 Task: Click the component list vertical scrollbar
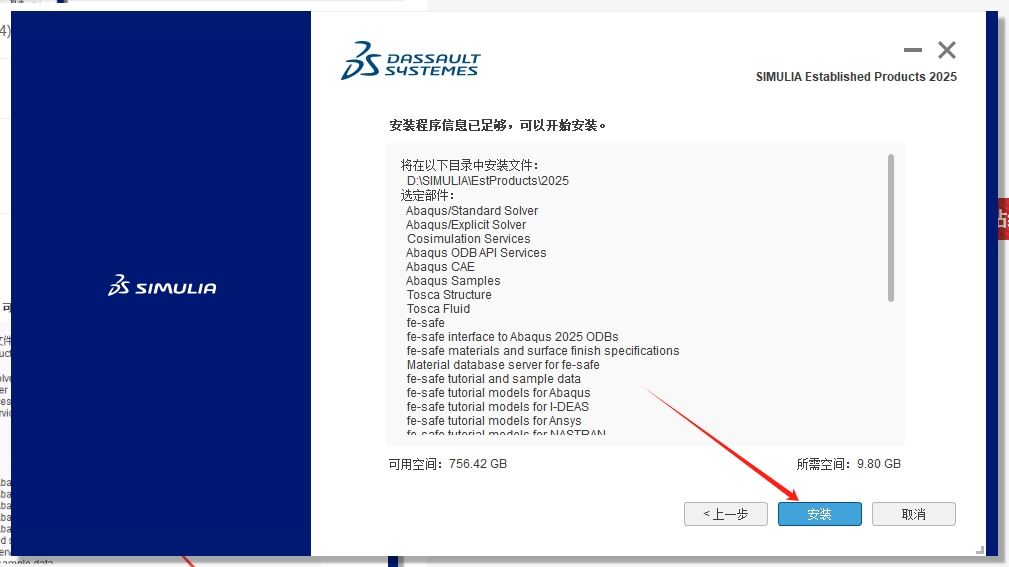tap(890, 228)
